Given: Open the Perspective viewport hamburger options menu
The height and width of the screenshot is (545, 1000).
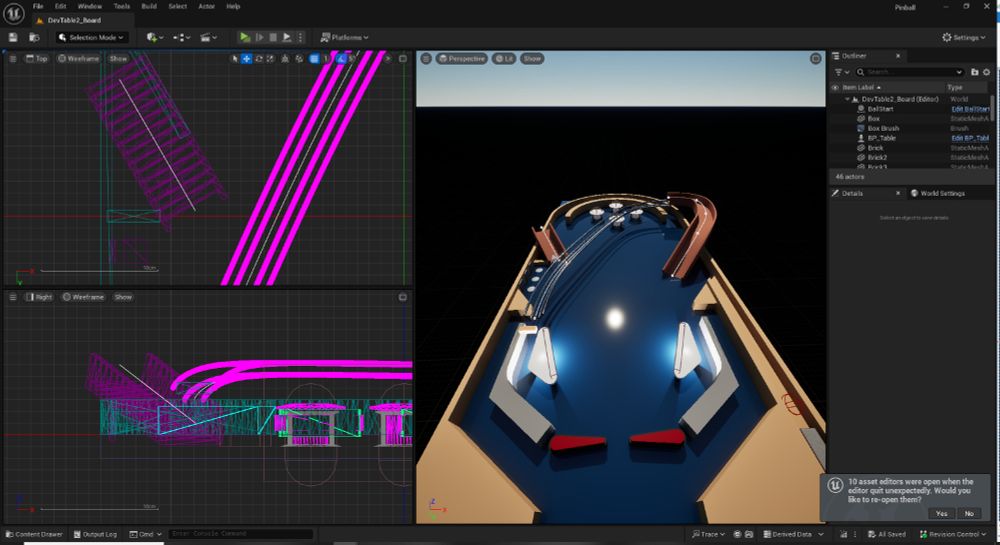Looking at the screenshot, I should (426, 59).
